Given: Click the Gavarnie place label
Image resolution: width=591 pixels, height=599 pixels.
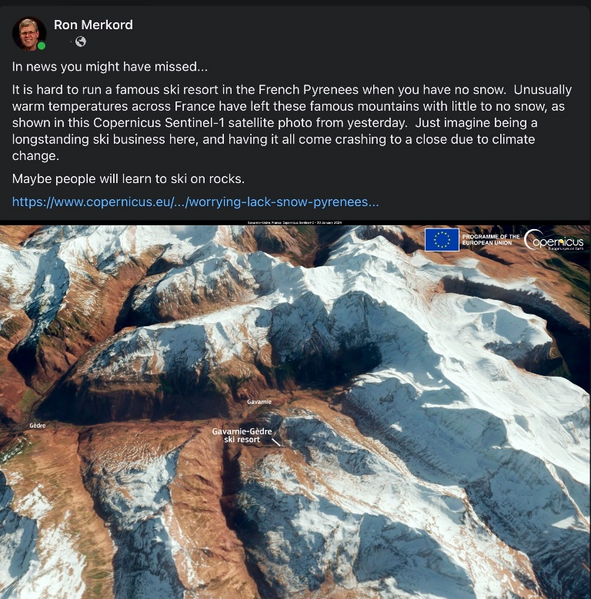Looking at the screenshot, I should [x=259, y=402].
